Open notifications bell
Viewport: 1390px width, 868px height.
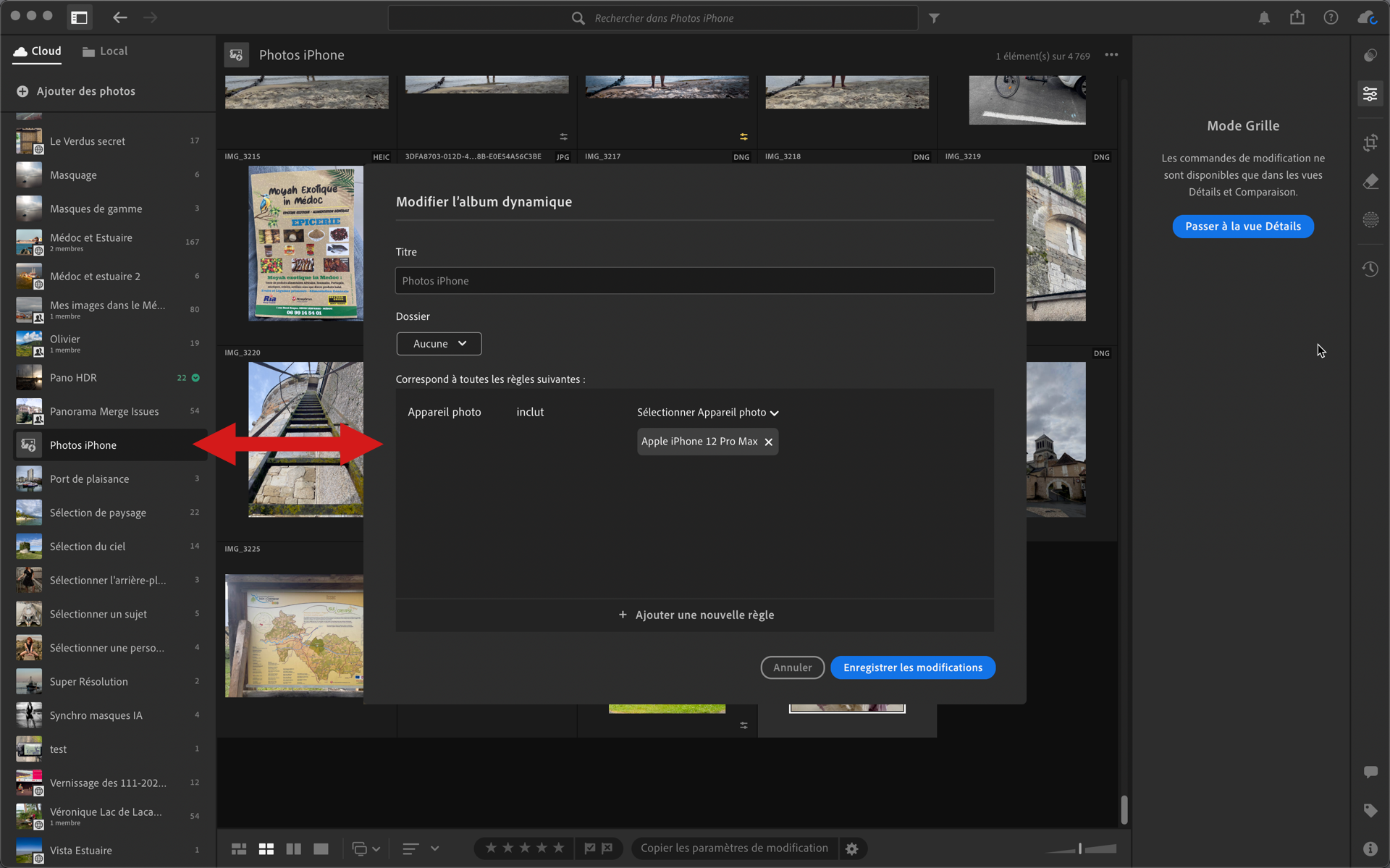(x=1264, y=18)
